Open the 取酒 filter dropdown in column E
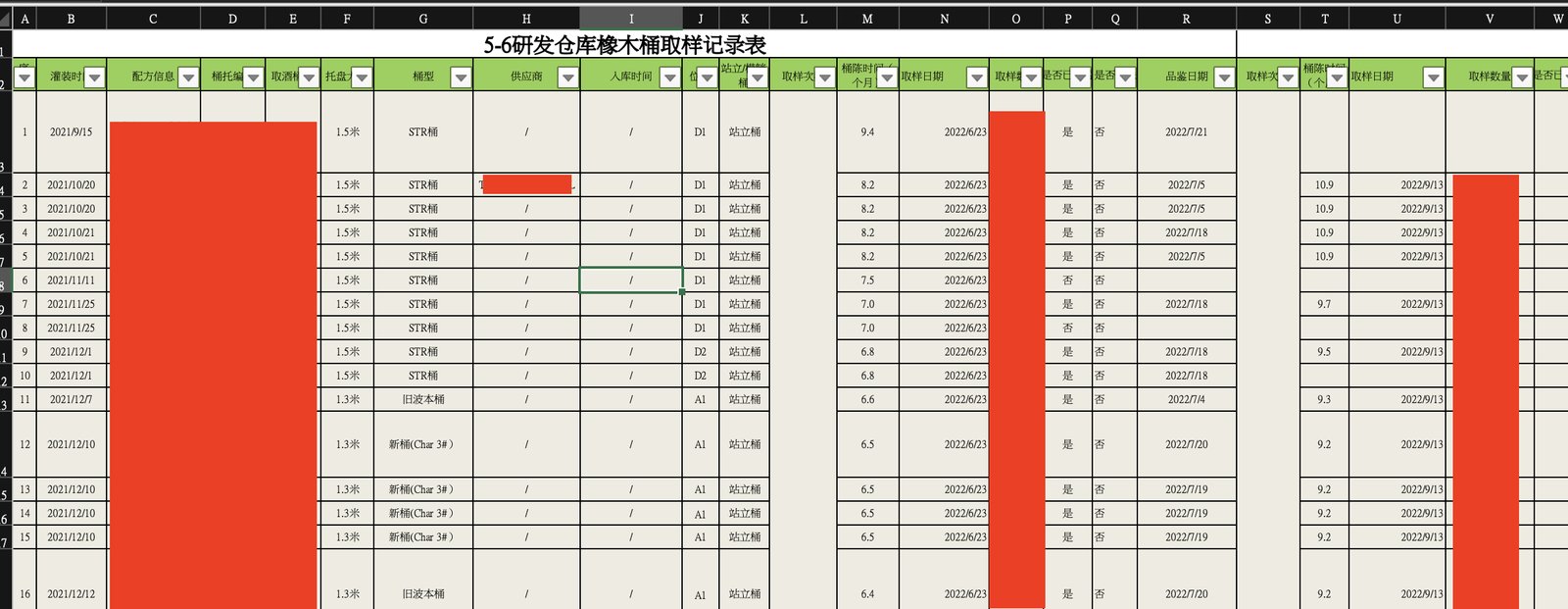Image resolution: width=1568 pixels, height=609 pixels. (309, 77)
